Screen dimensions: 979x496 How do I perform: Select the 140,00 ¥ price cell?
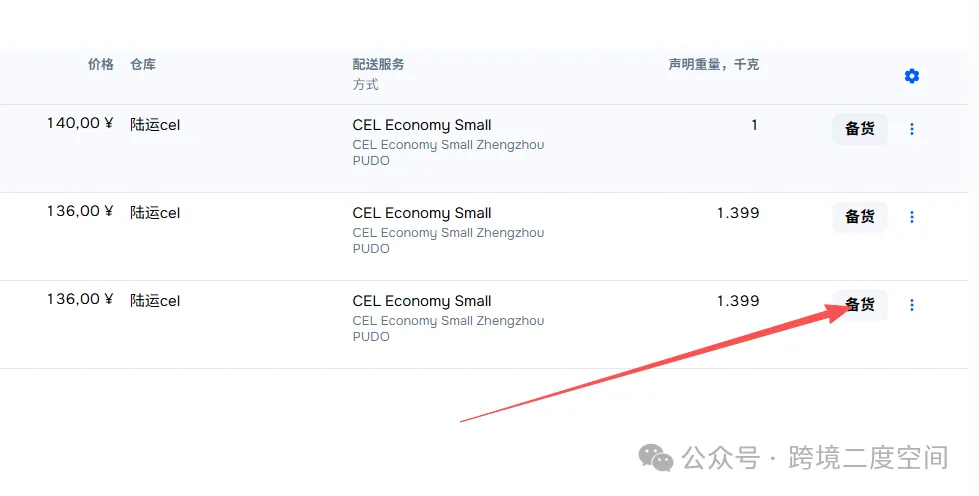pos(80,123)
